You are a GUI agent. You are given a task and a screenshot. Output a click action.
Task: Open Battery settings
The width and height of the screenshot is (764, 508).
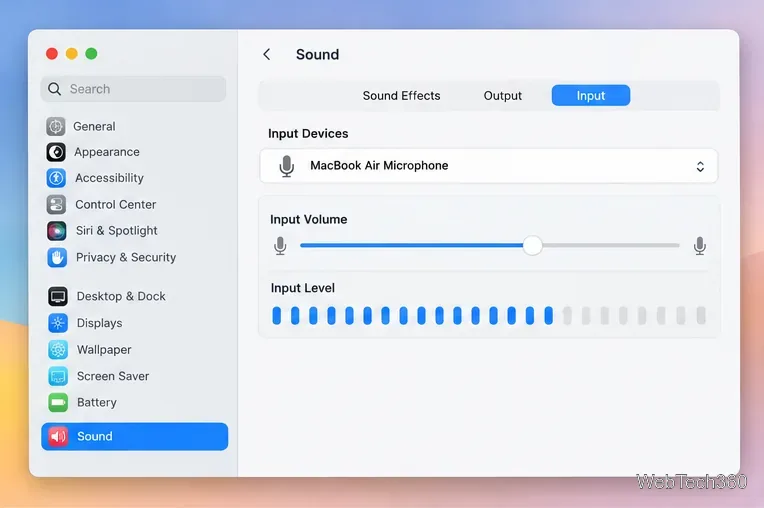coord(96,402)
